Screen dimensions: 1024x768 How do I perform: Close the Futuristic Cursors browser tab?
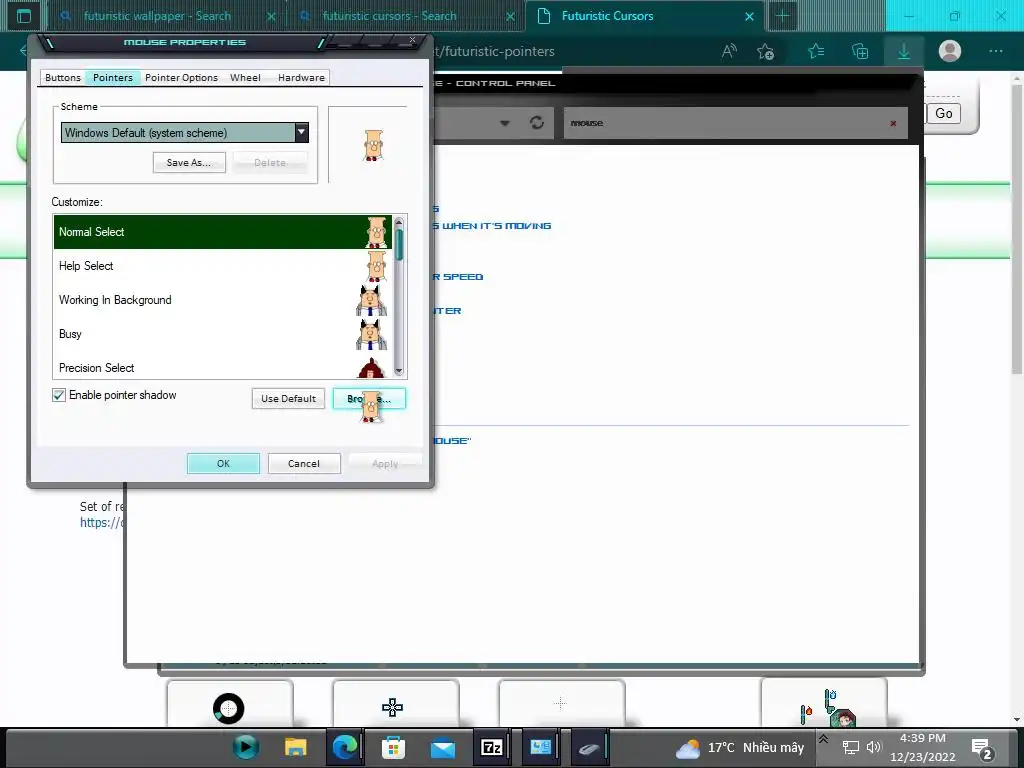750,16
